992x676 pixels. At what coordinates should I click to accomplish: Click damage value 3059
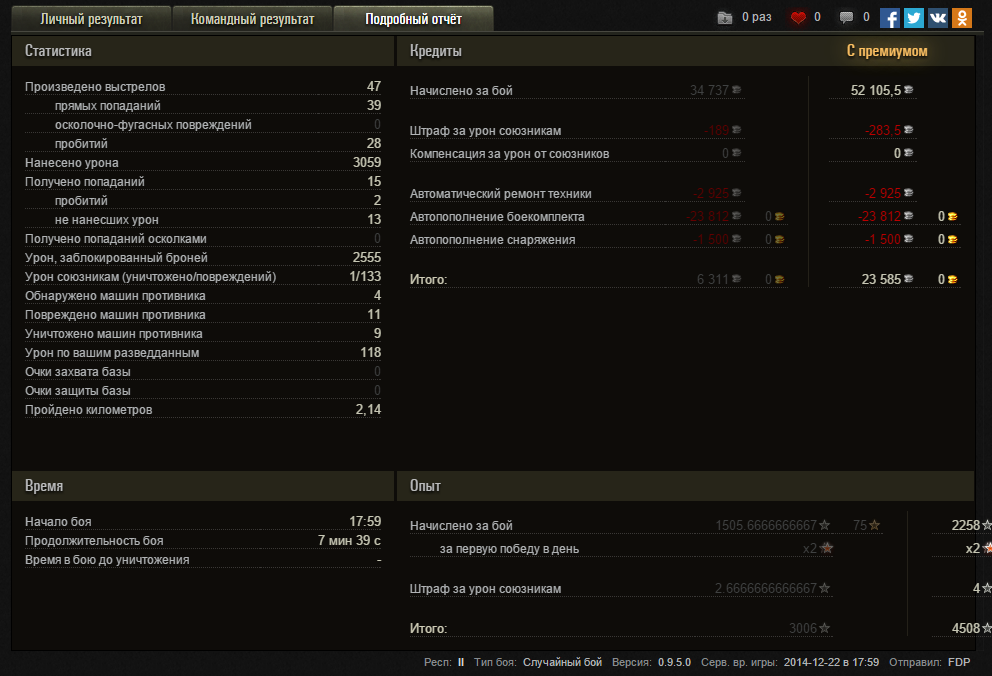coord(367,163)
